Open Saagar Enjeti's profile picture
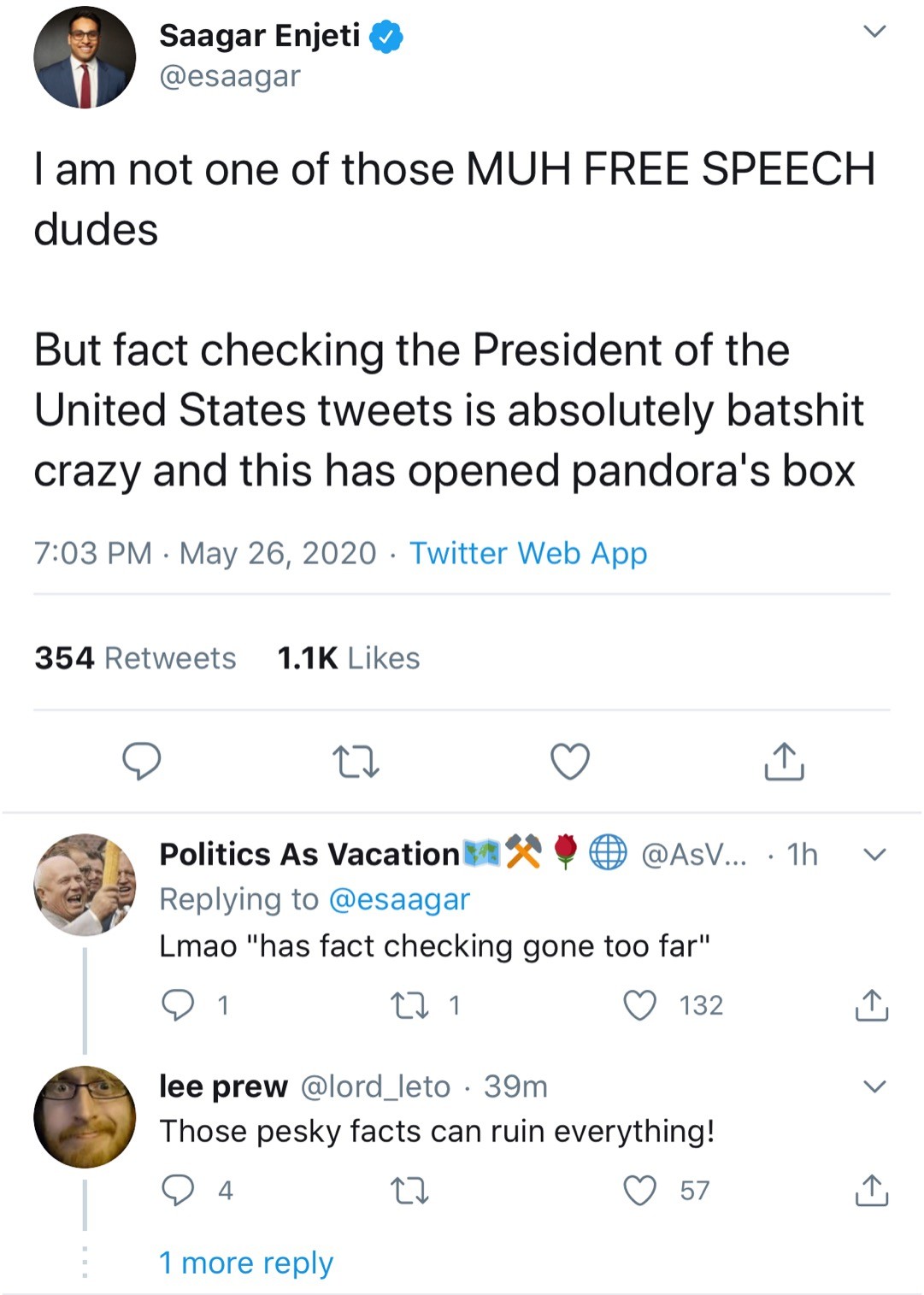 85,57
